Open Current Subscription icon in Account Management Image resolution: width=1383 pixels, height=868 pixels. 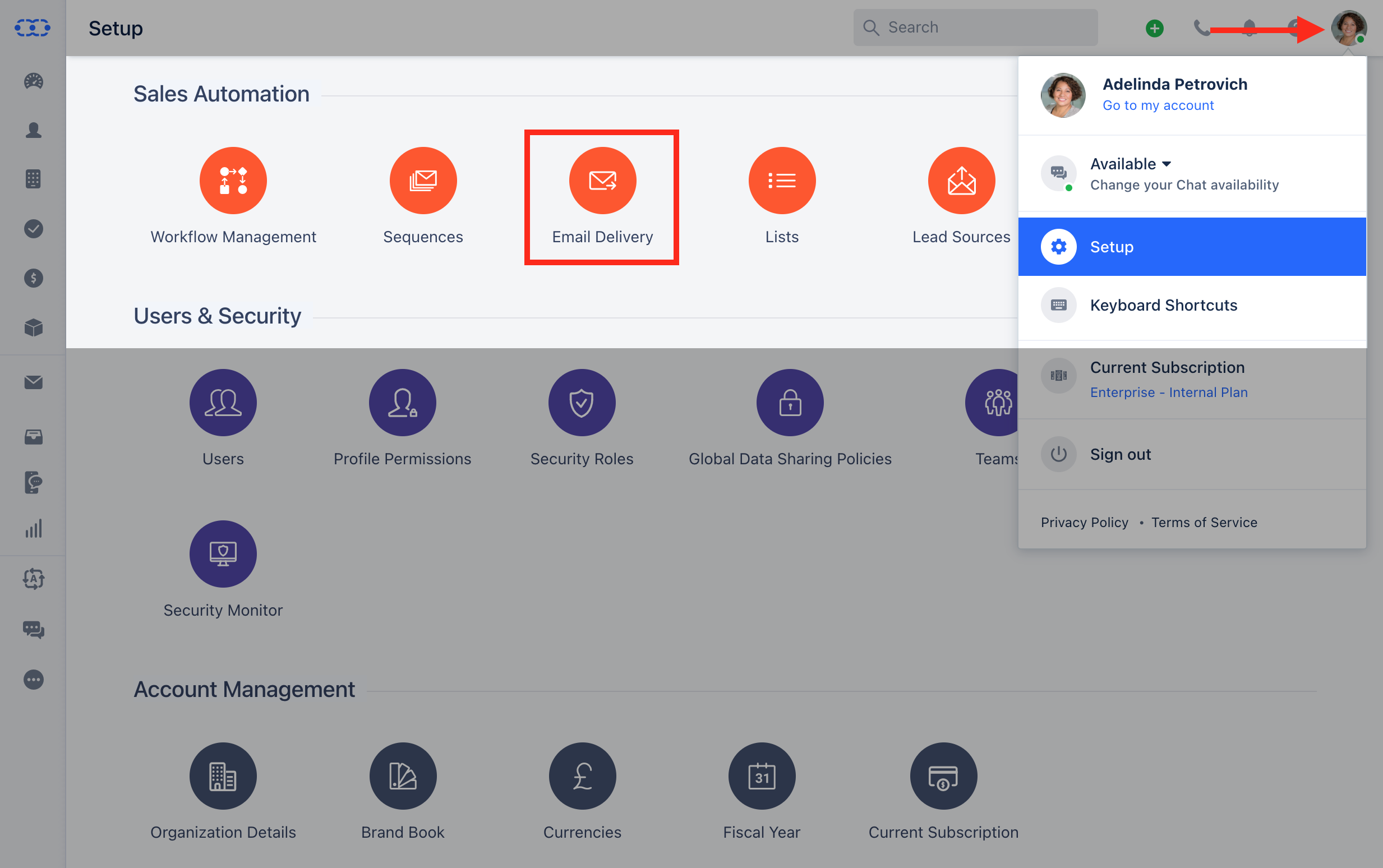tap(943, 776)
